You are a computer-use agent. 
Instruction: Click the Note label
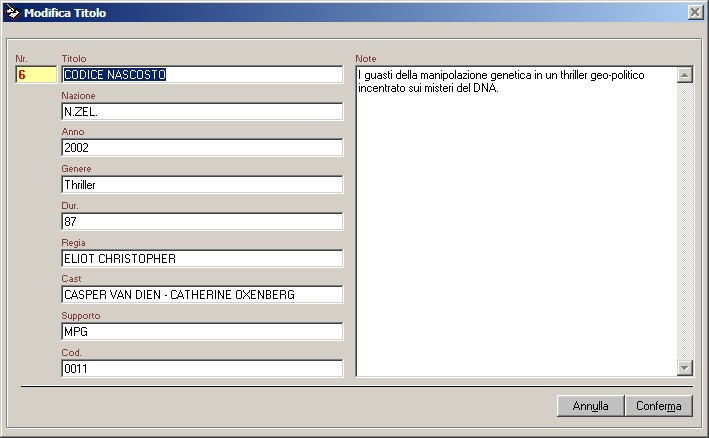[x=365, y=59]
